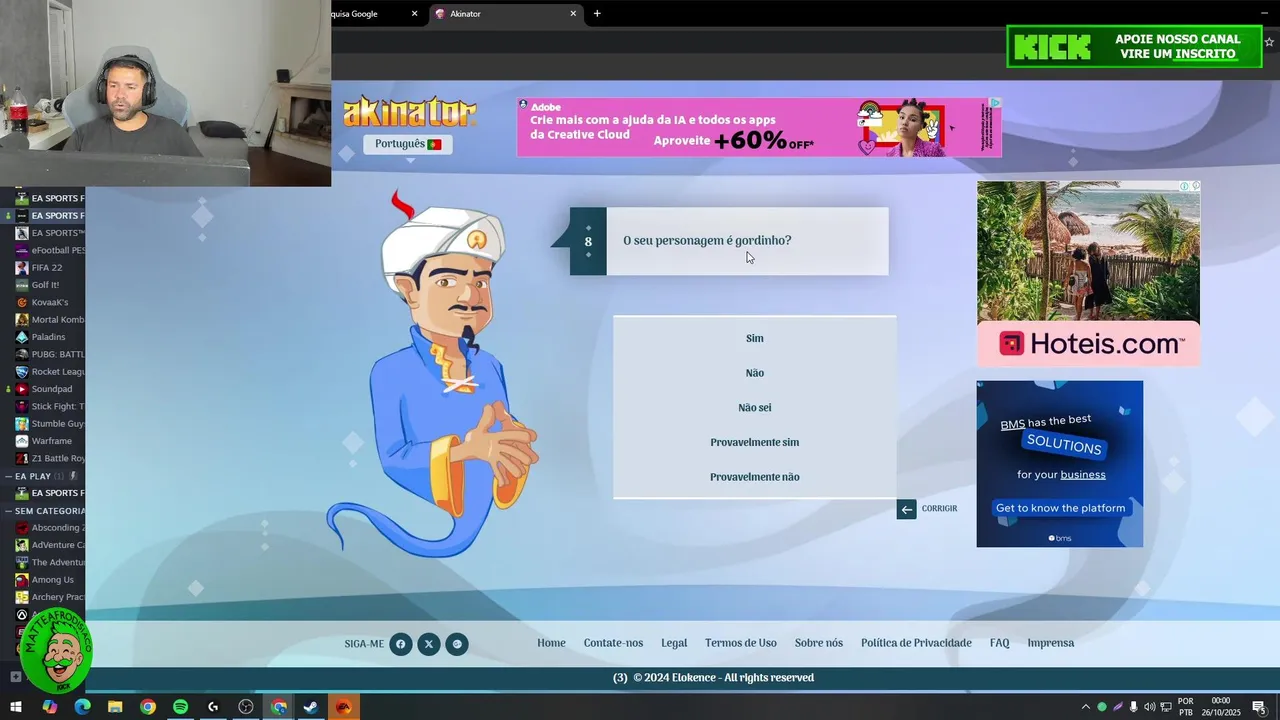Open the third social icon beside X
This screenshot has width=1280, height=720.
pyautogui.click(x=457, y=644)
